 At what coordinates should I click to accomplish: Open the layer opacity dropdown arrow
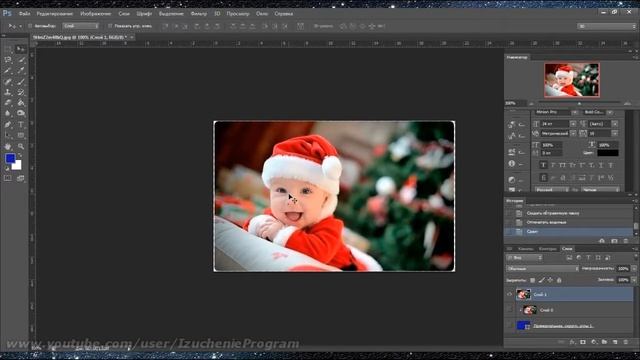coord(634,269)
